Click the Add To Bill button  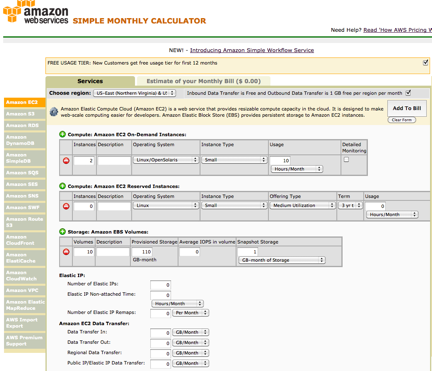click(407, 108)
